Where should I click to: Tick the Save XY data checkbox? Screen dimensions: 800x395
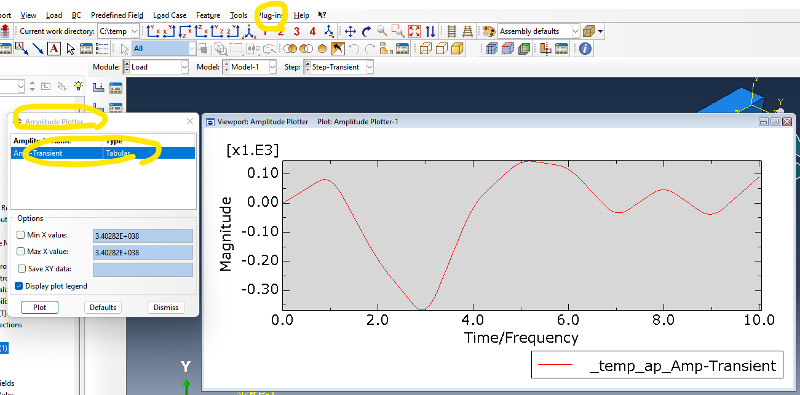click(x=22, y=268)
